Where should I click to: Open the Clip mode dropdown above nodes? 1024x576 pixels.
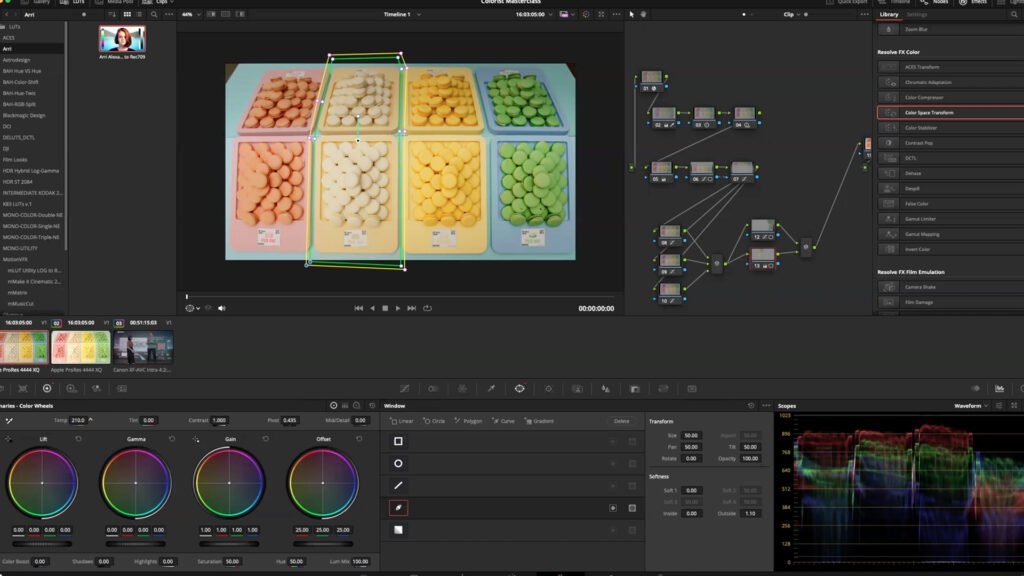[792, 14]
